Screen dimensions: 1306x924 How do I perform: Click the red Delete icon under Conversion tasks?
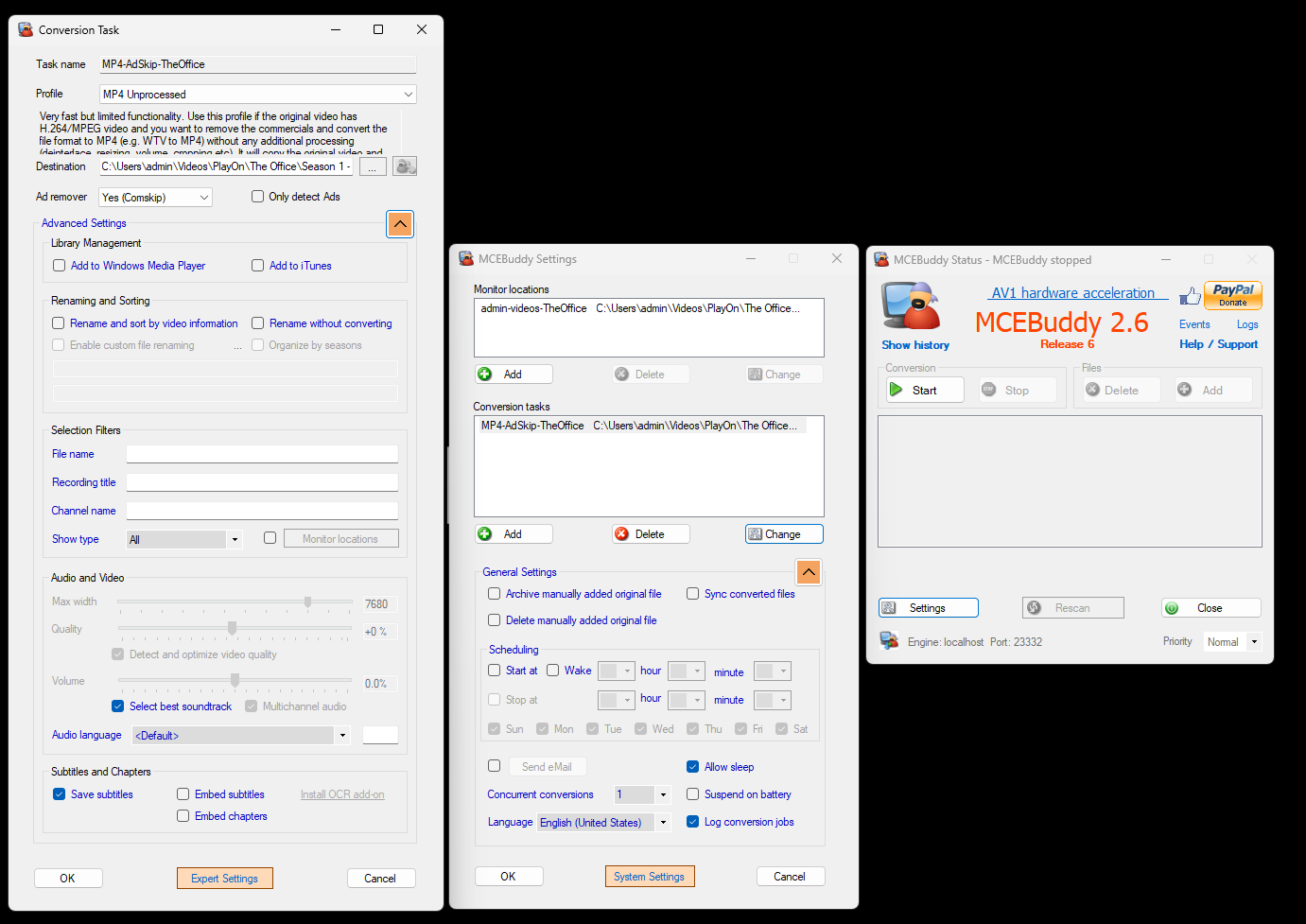[x=621, y=534]
